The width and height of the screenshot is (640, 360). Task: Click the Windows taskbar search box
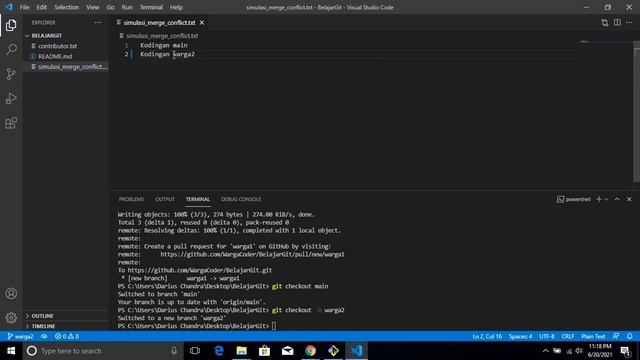tap(103, 351)
